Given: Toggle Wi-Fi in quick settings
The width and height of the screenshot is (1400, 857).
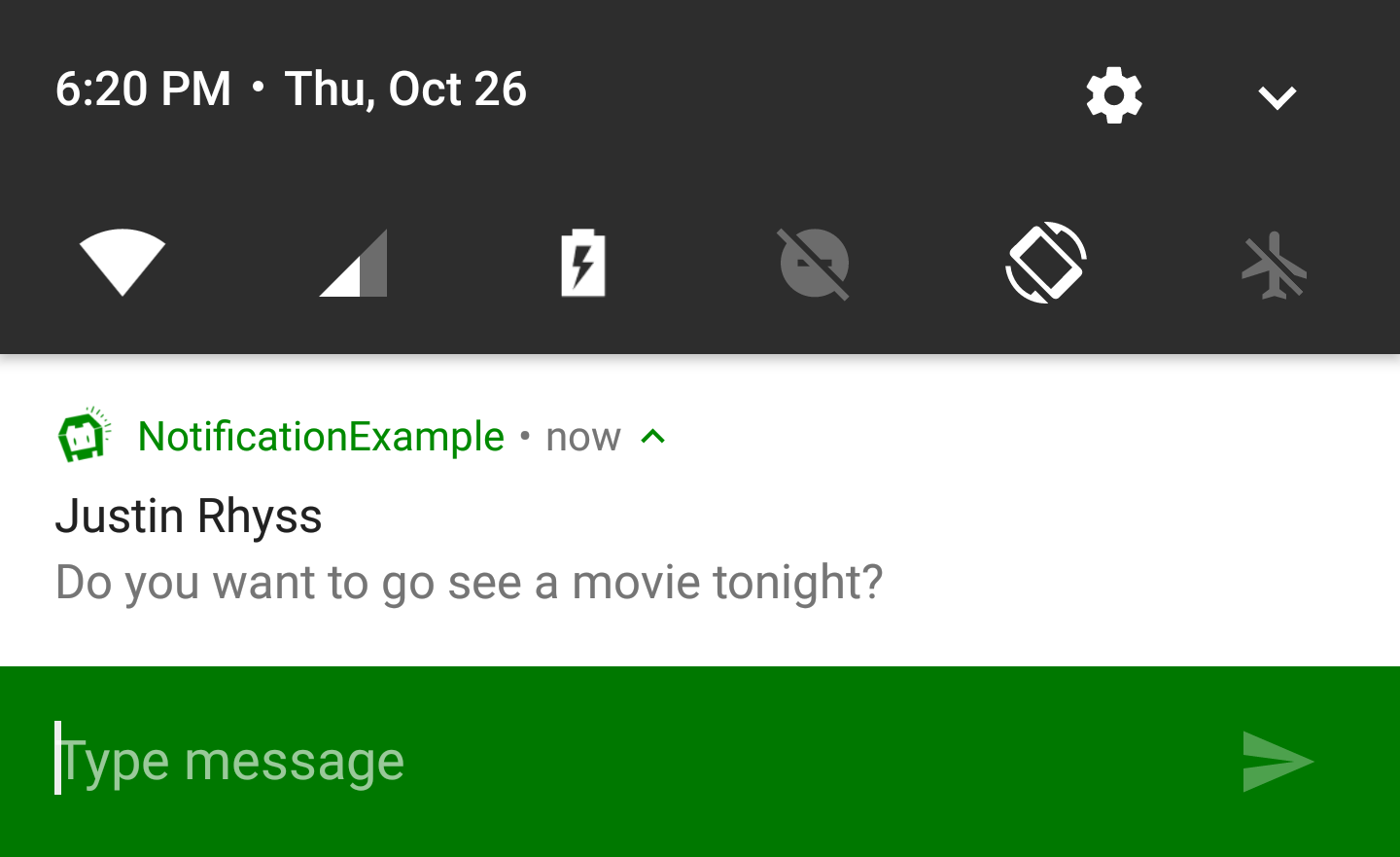Looking at the screenshot, I should point(122,263).
